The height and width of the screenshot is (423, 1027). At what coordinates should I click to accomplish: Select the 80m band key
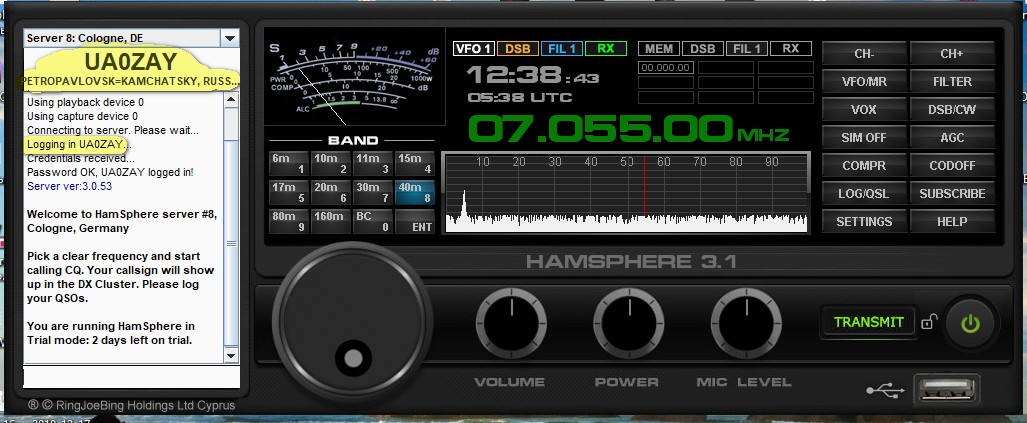point(288,220)
